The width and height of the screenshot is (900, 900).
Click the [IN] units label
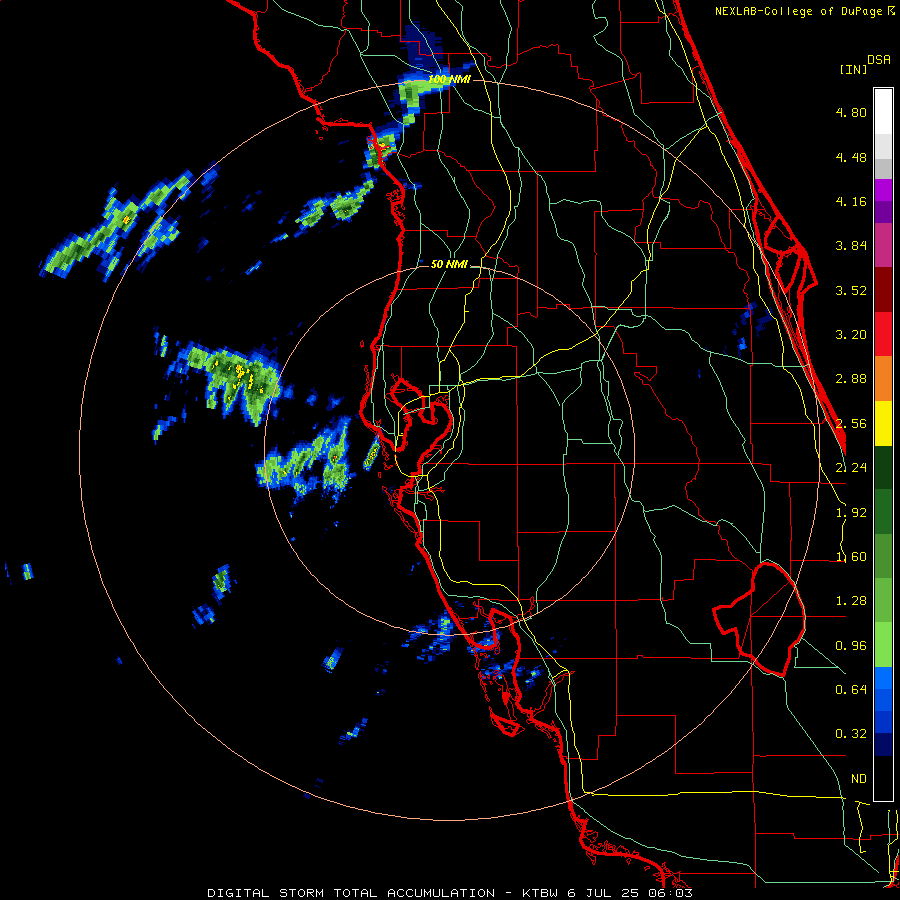(853, 69)
